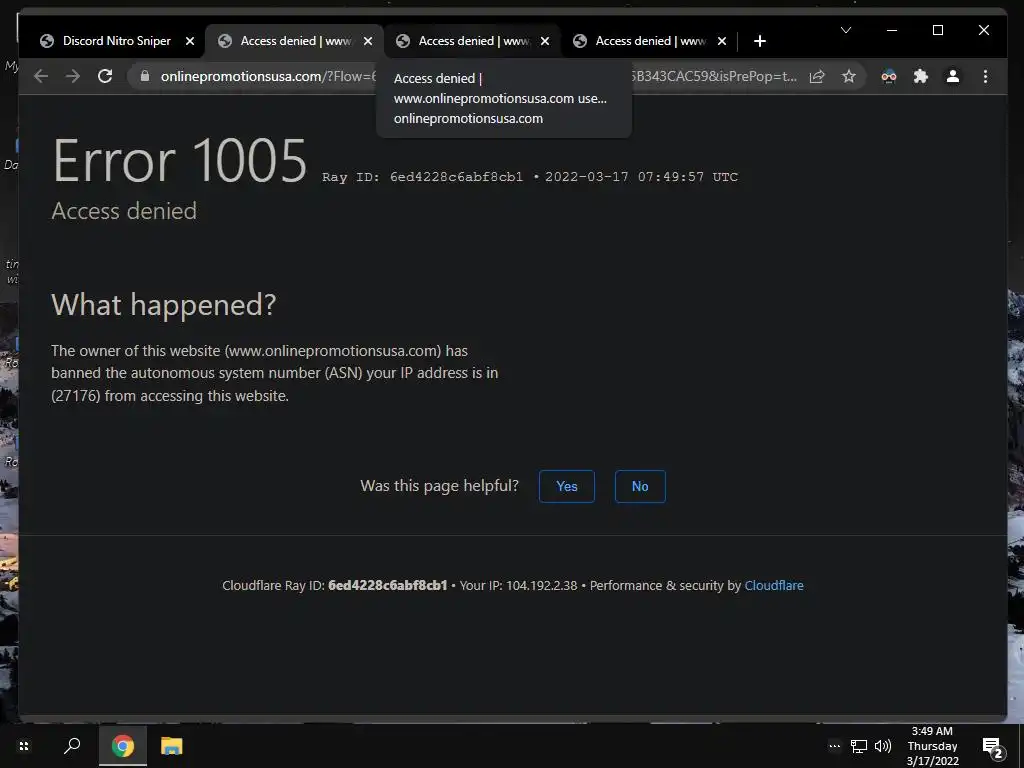This screenshot has height=768, width=1024.
Task: Answer Yes to page helpful question
Action: coord(567,487)
